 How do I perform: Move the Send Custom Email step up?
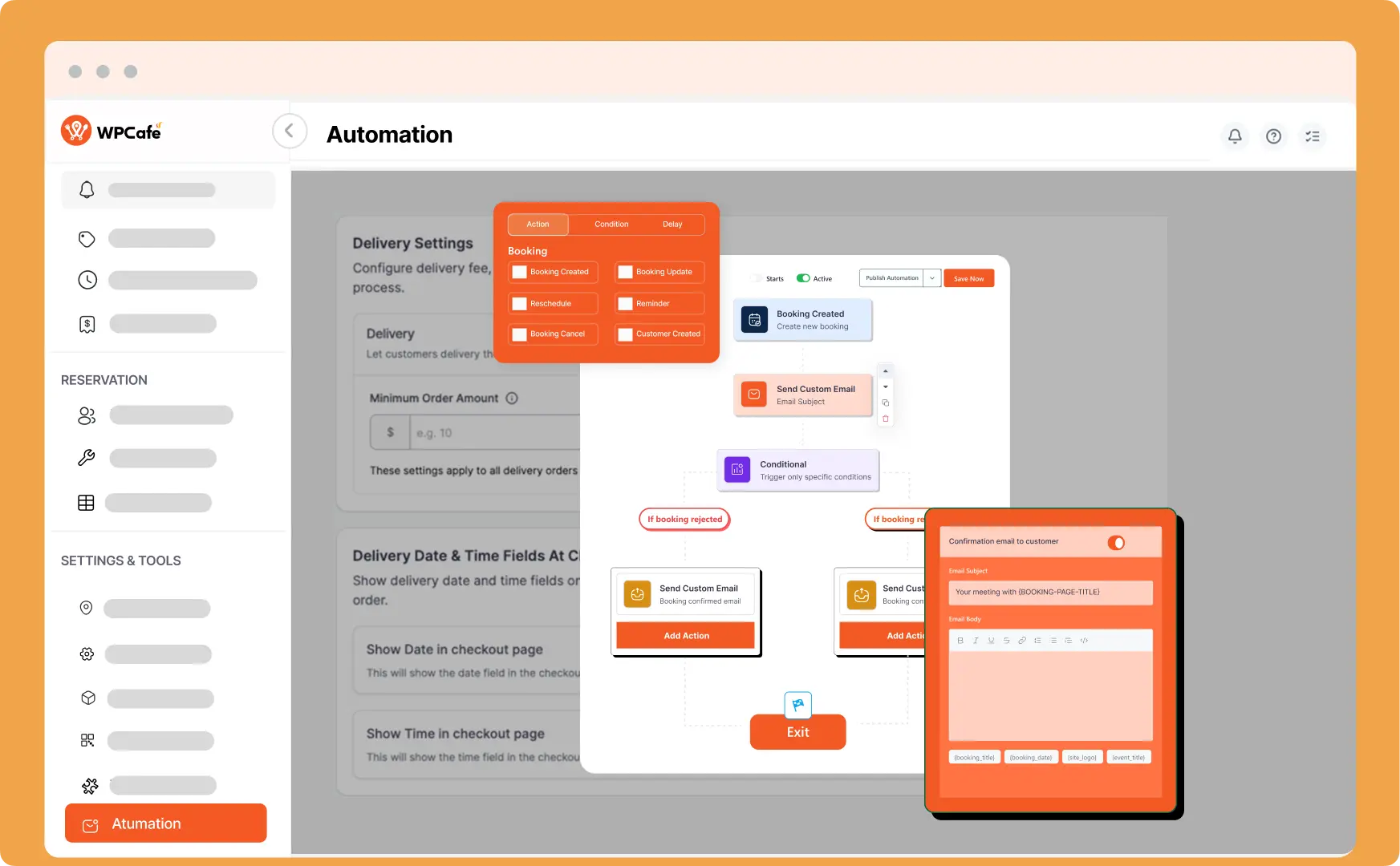click(886, 371)
